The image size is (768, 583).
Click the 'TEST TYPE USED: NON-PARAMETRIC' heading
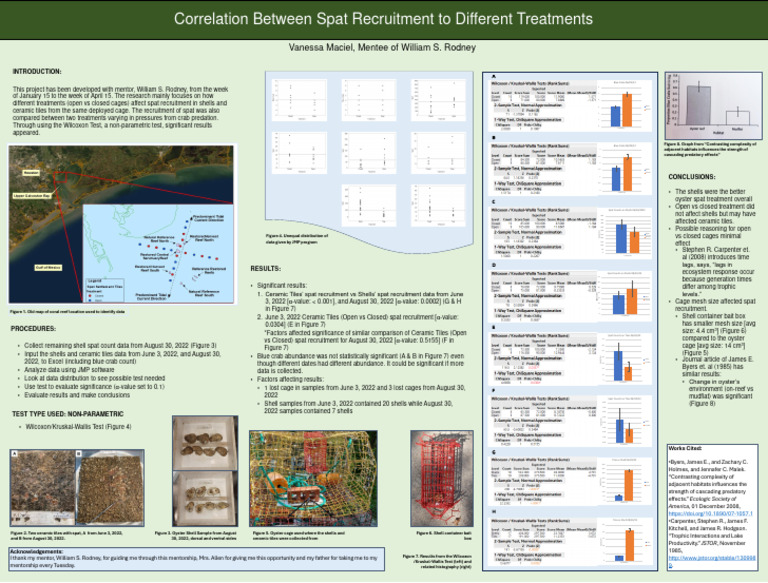pos(68,413)
